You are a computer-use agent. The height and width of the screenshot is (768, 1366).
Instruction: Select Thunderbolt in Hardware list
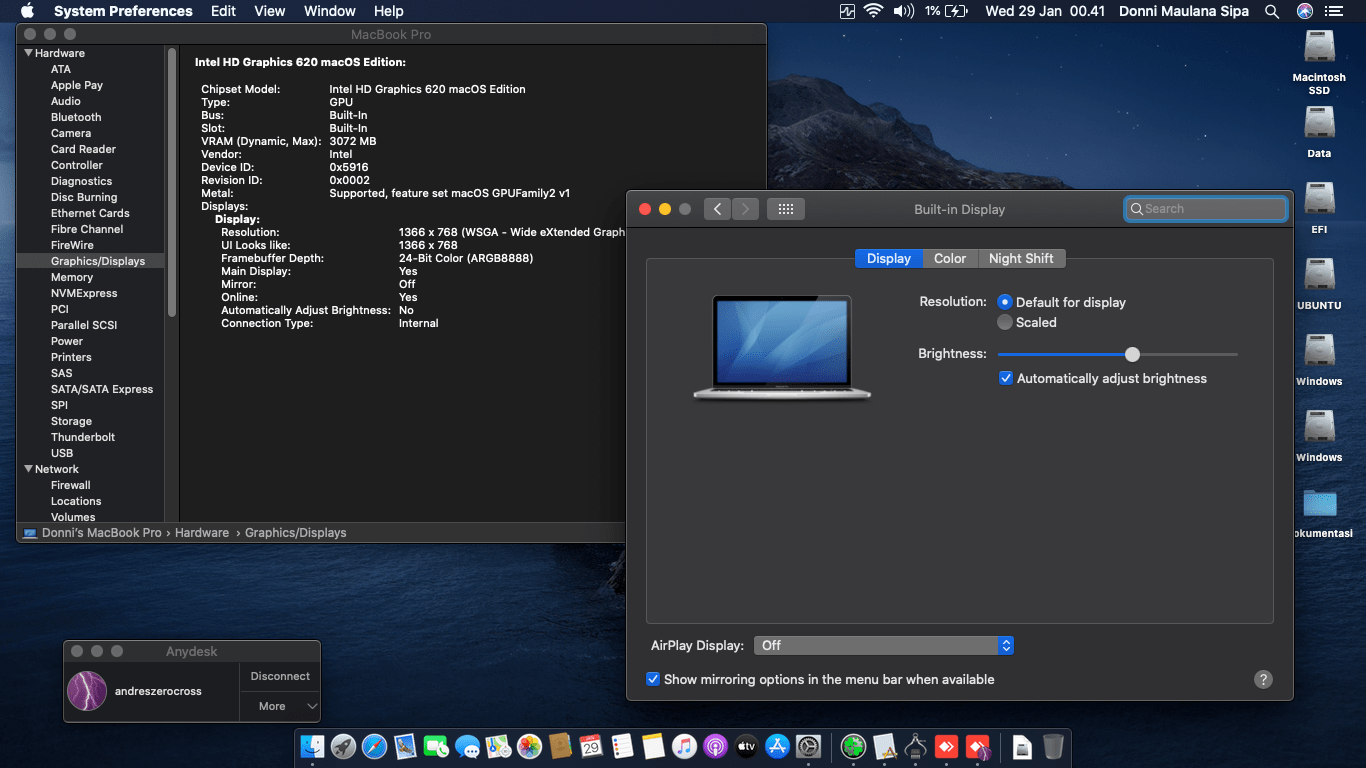[x=83, y=437]
